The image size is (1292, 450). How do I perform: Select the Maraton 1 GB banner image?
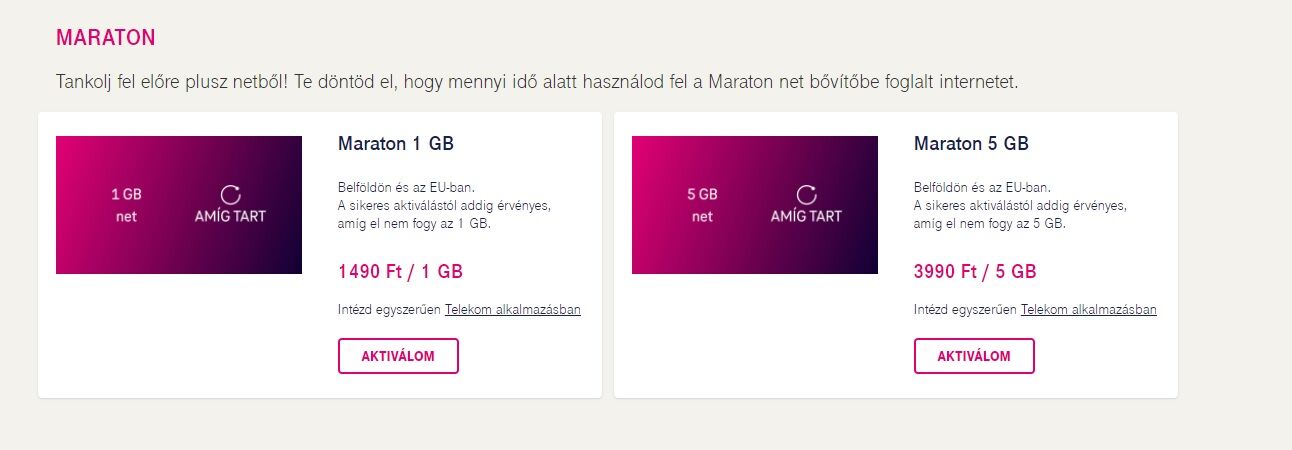pos(179,205)
